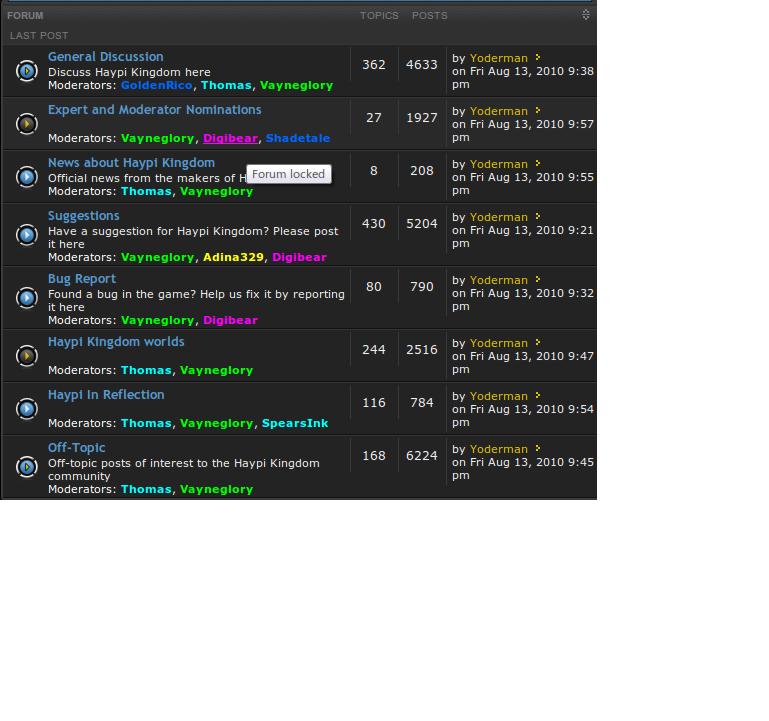
Task: Open moderator SpearsInk's profile
Action: tap(295, 423)
